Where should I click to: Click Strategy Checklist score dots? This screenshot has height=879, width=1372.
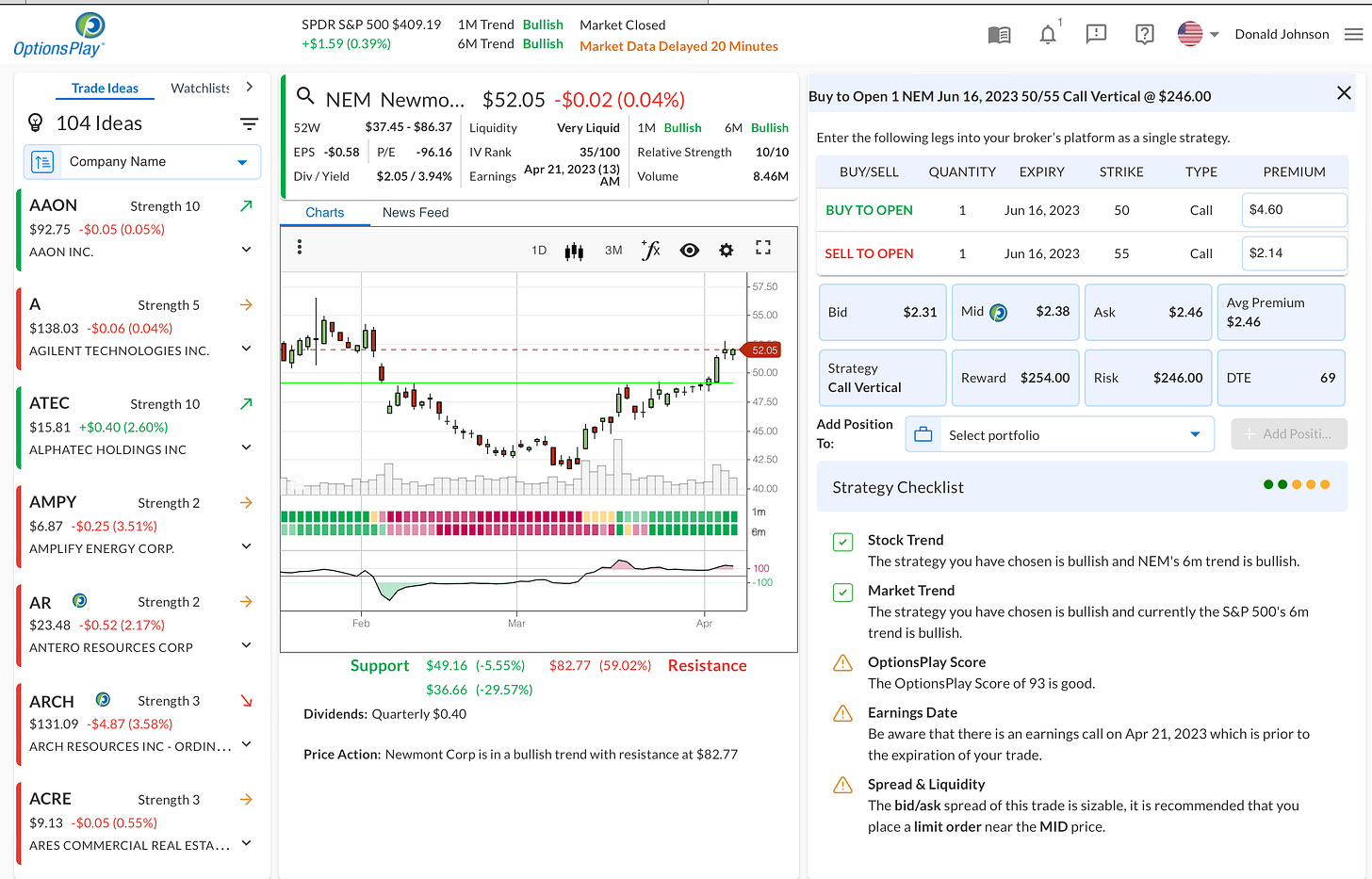click(1297, 485)
